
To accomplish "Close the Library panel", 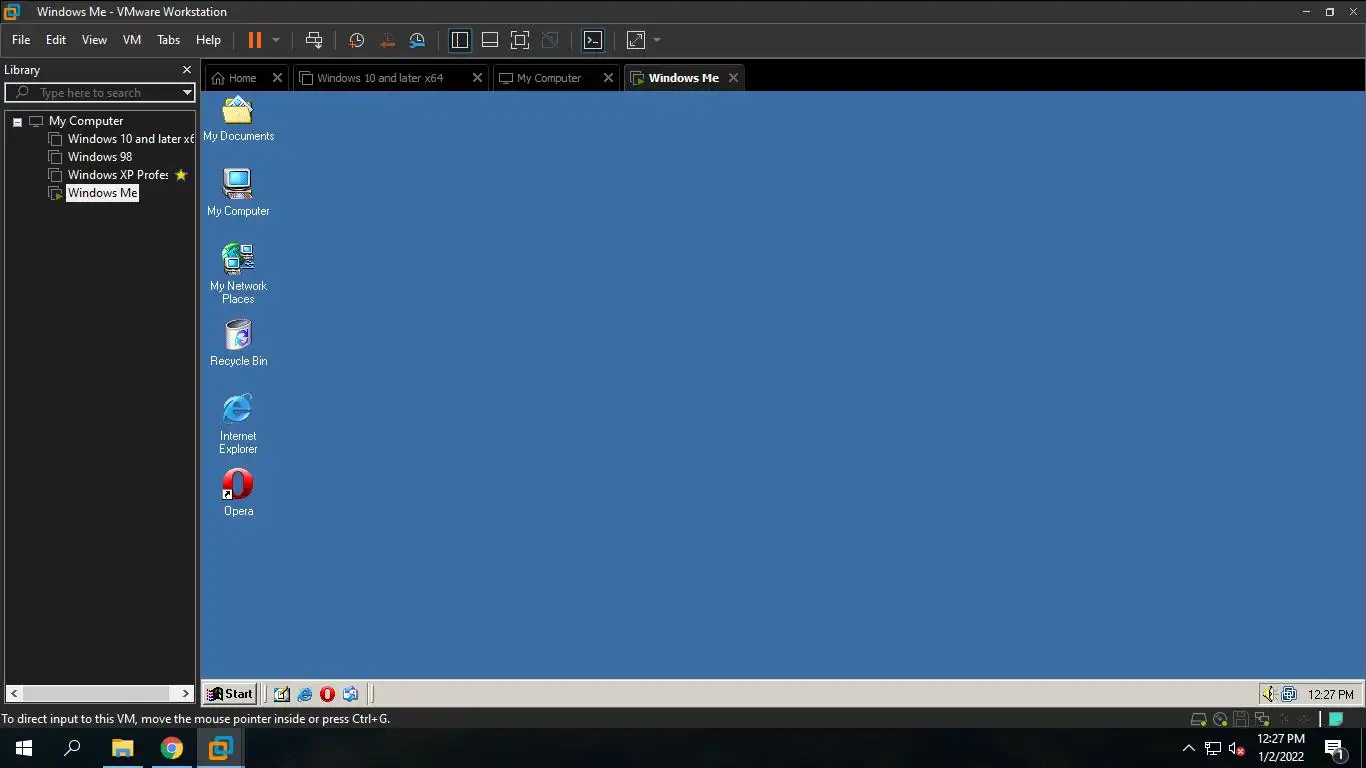I will [186, 70].
